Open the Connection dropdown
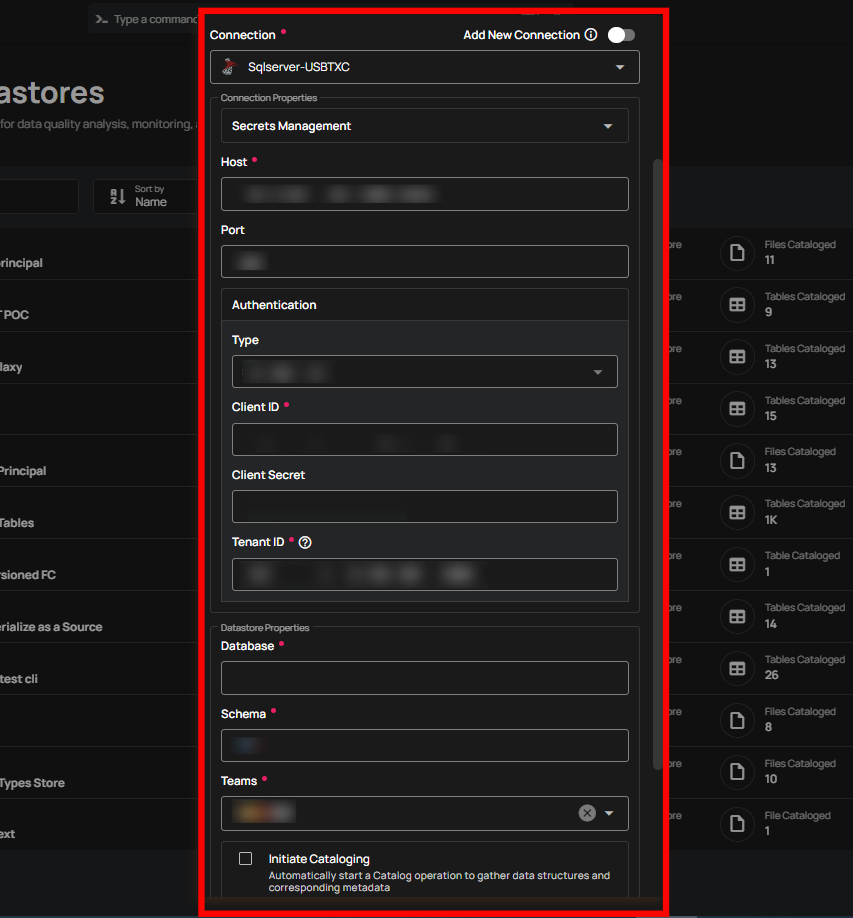The image size is (853, 918). (618, 66)
